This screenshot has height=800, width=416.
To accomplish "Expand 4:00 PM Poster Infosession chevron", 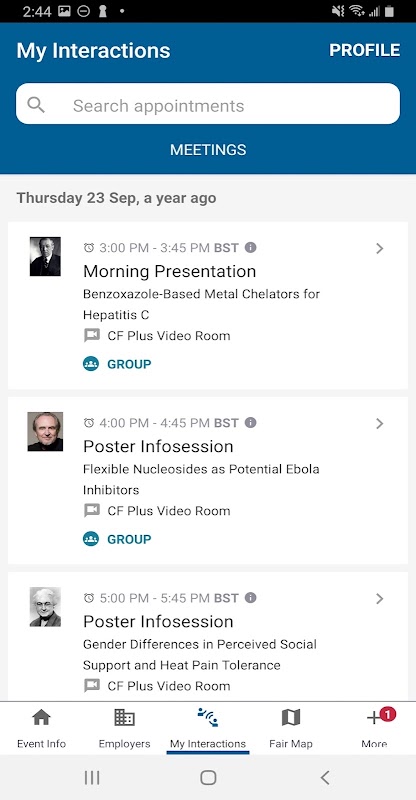I will point(379,423).
